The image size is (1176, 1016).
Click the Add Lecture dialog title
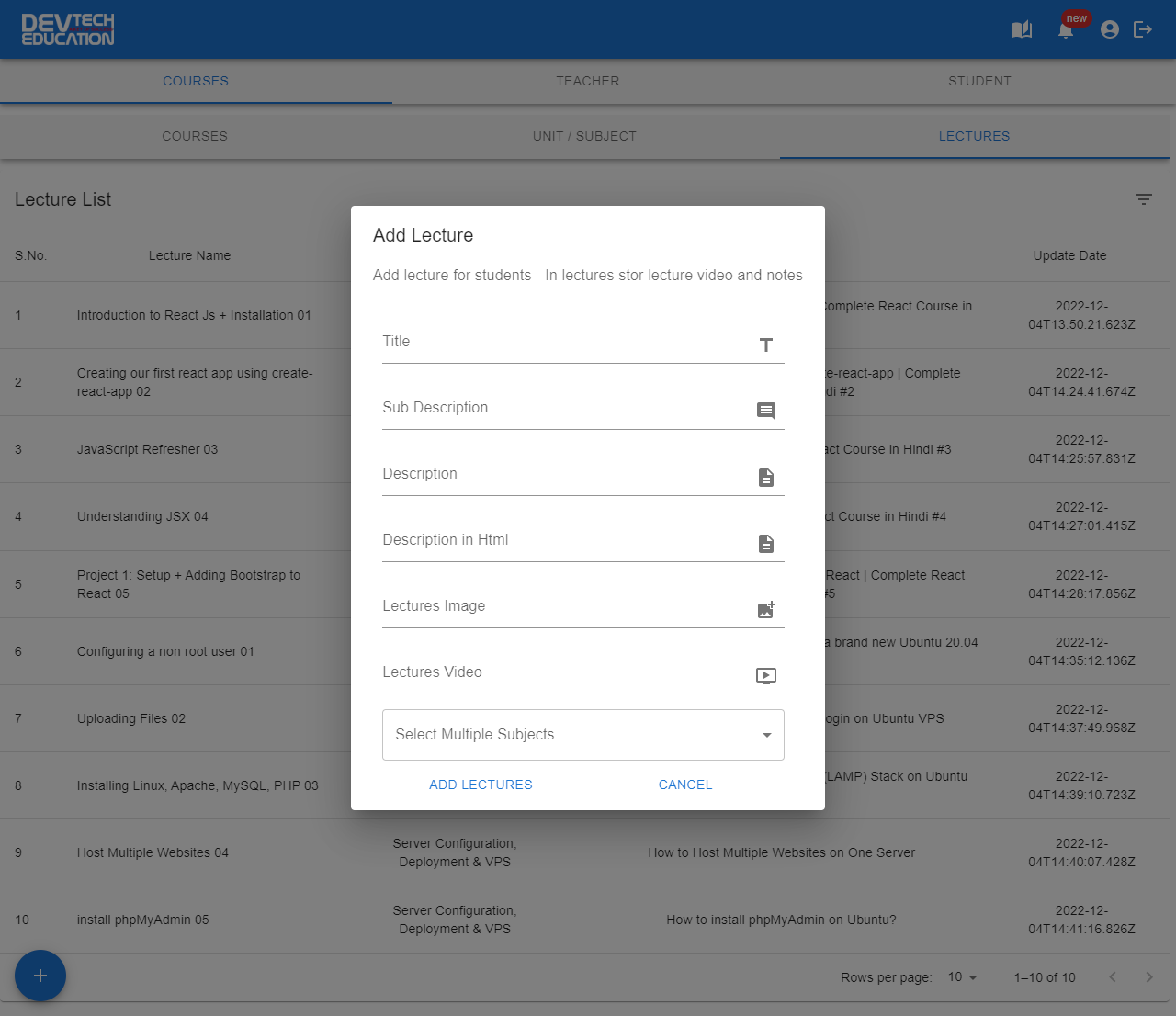point(423,235)
